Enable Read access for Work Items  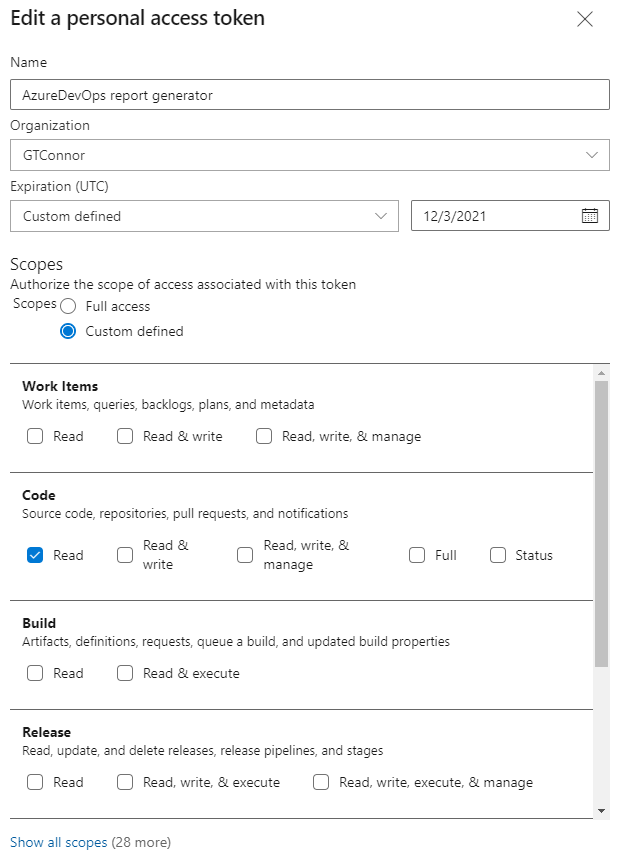pyautogui.click(x=35, y=436)
